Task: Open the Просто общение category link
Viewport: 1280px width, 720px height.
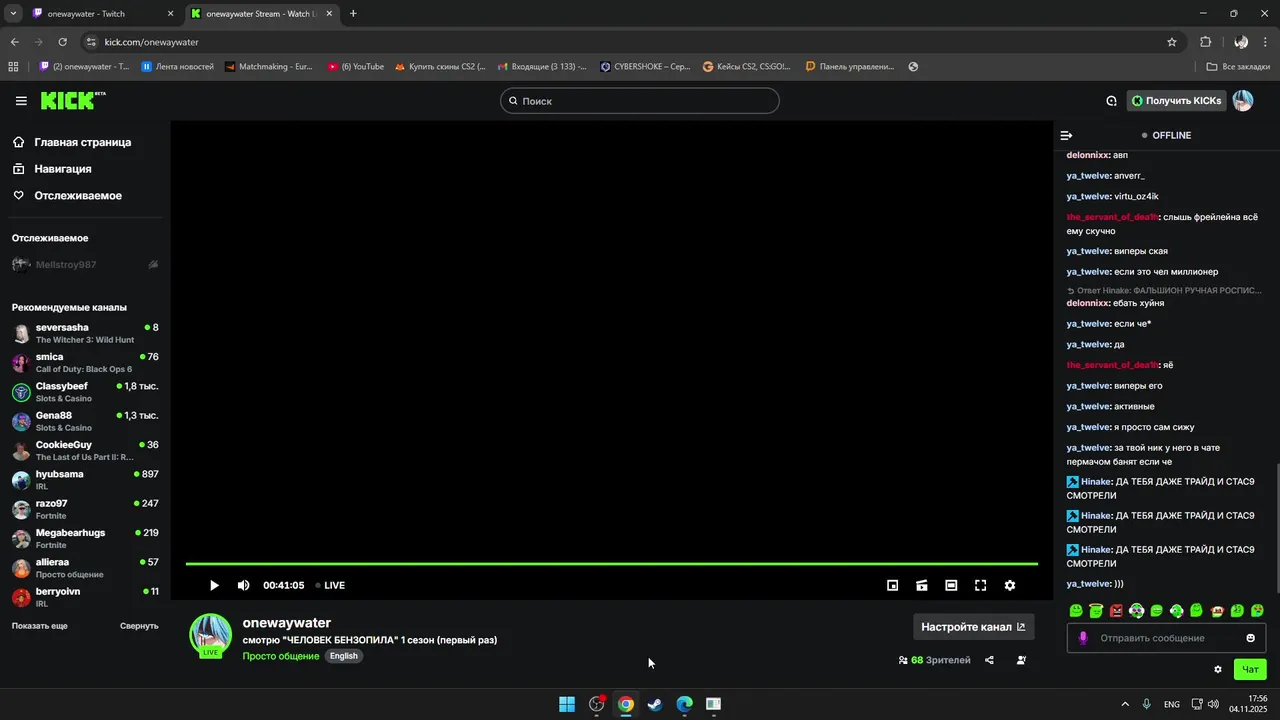Action: [x=281, y=656]
